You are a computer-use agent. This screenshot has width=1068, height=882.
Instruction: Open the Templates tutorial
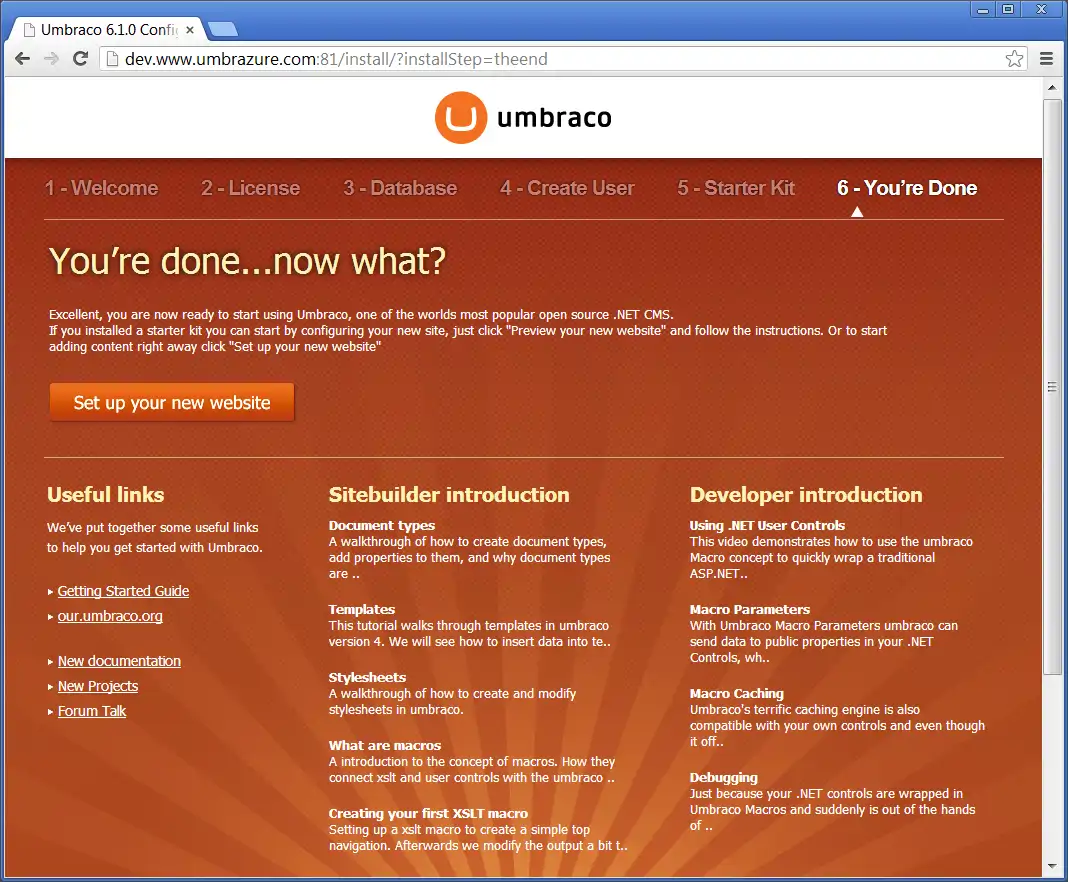[x=362, y=610]
